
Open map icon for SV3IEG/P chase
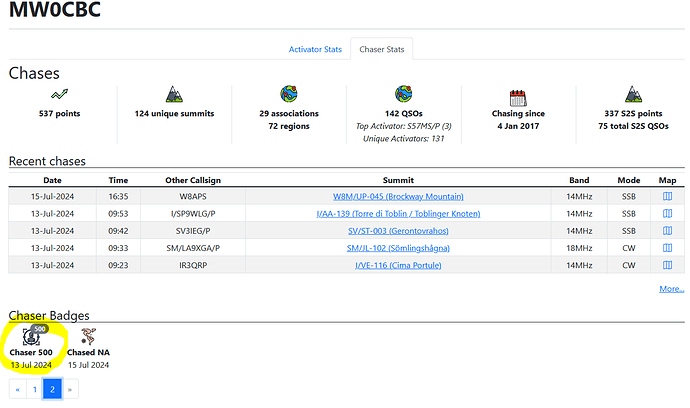667,231
